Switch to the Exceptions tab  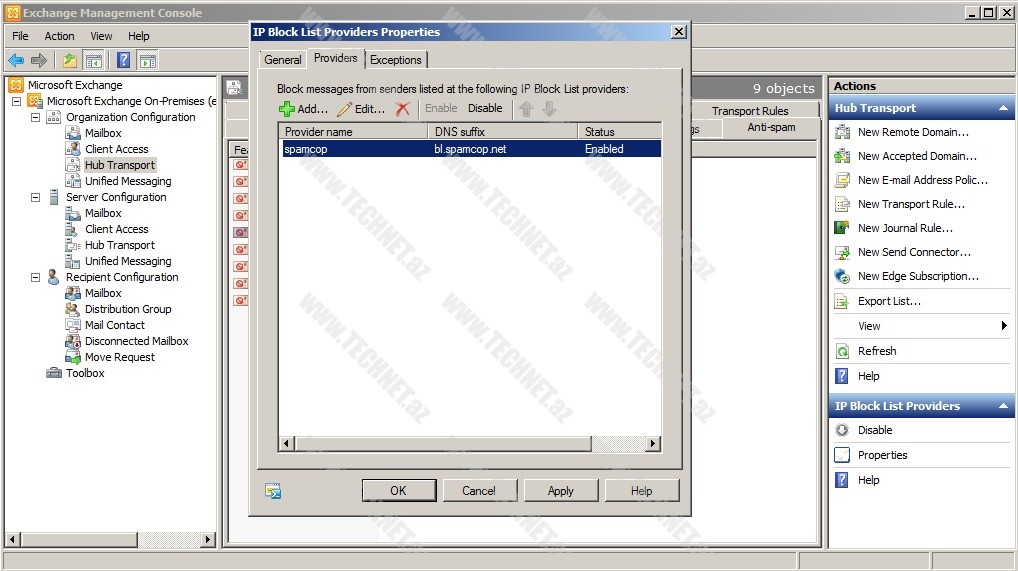coord(396,60)
